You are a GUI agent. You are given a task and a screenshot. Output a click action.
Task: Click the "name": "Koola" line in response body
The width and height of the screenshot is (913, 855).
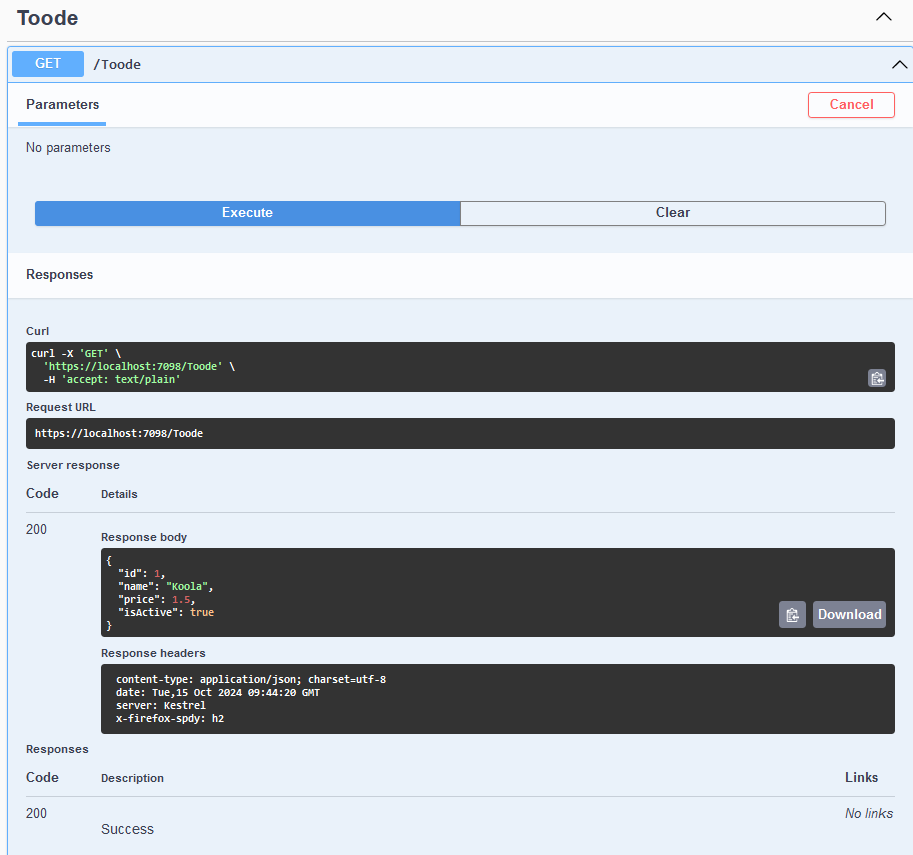(165, 587)
